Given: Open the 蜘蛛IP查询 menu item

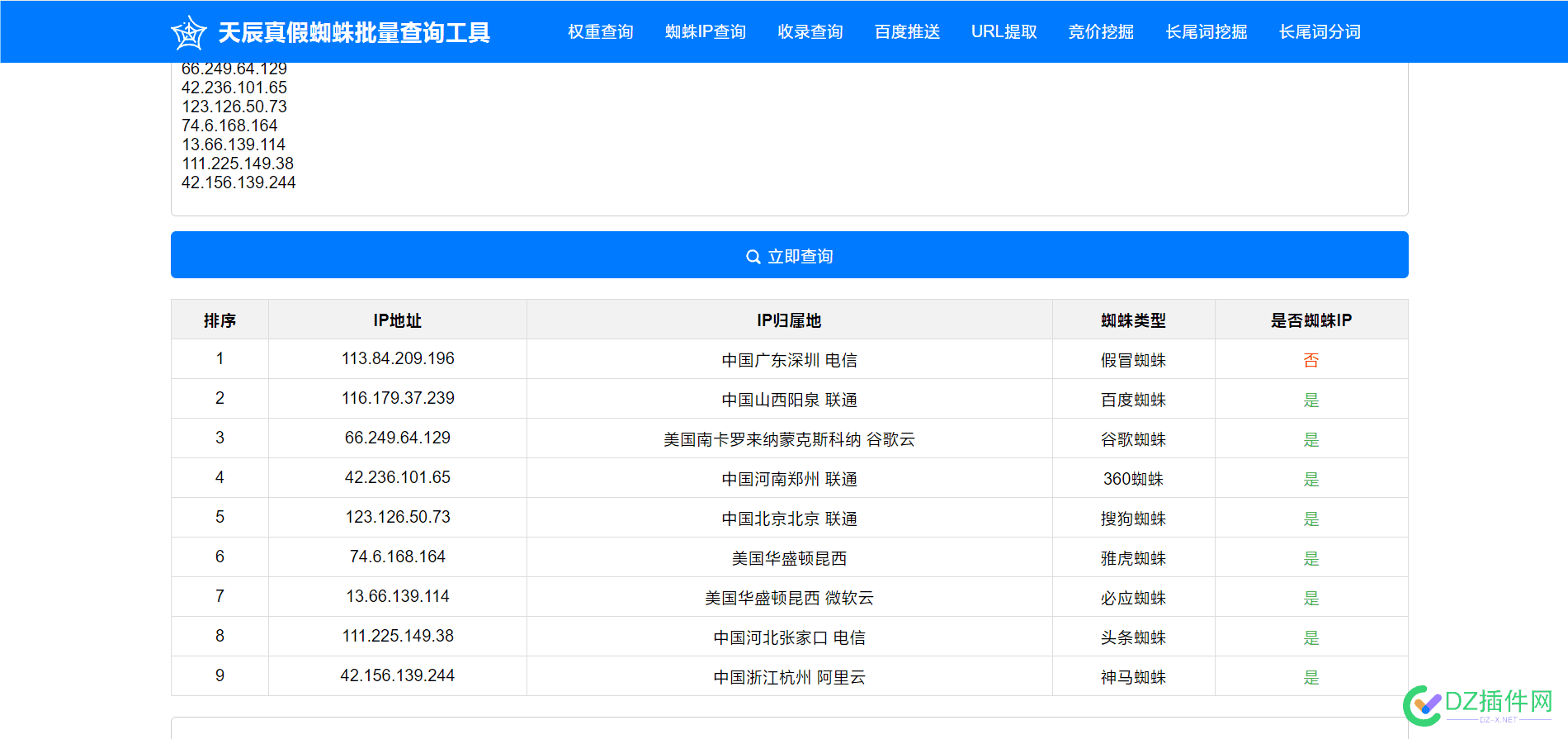Looking at the screenshot, I should [x=706, y=31].
